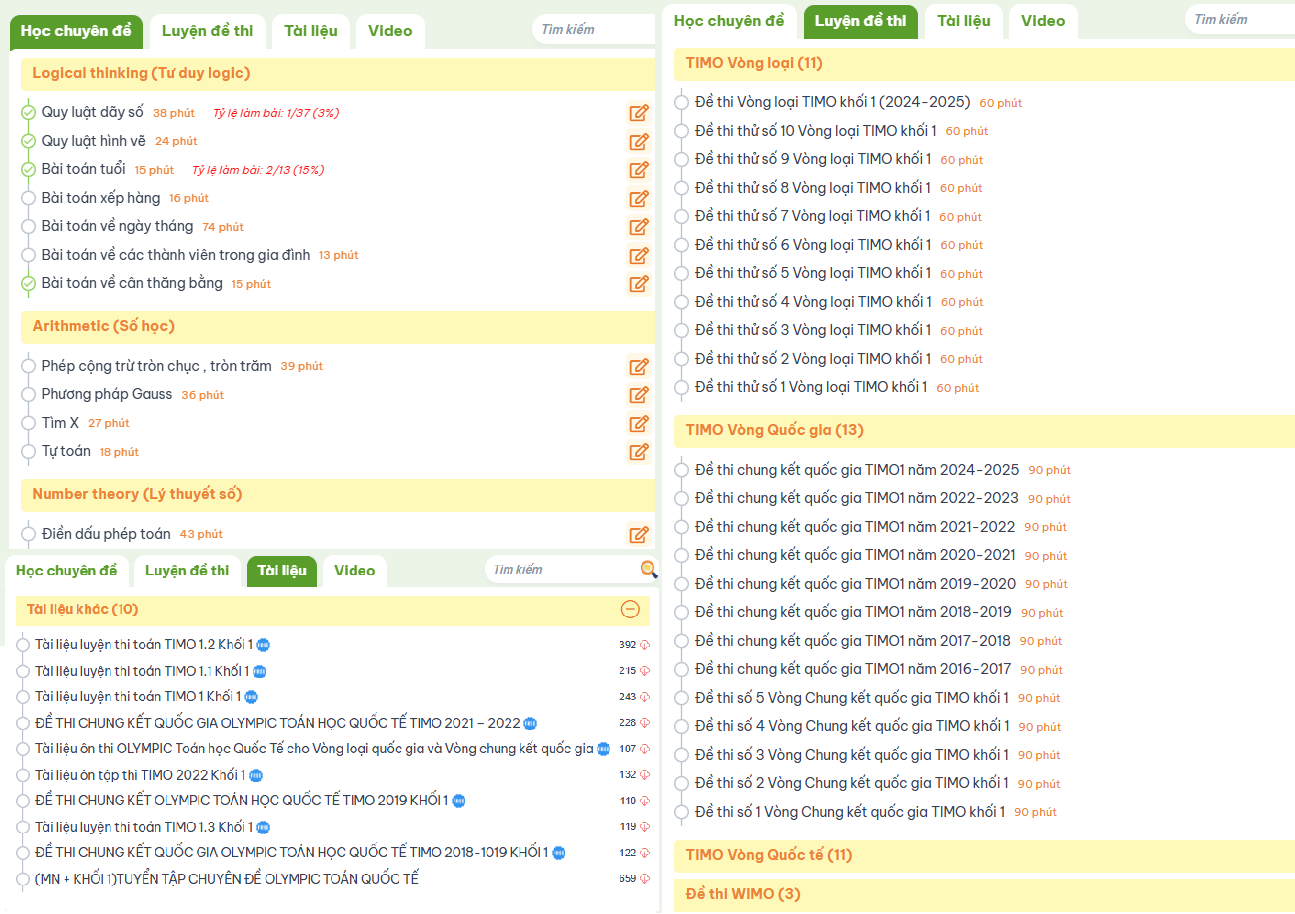Open the Video tab above the Tài liệu khác list
Screen dimensions: 1295x914
[354, 571]
